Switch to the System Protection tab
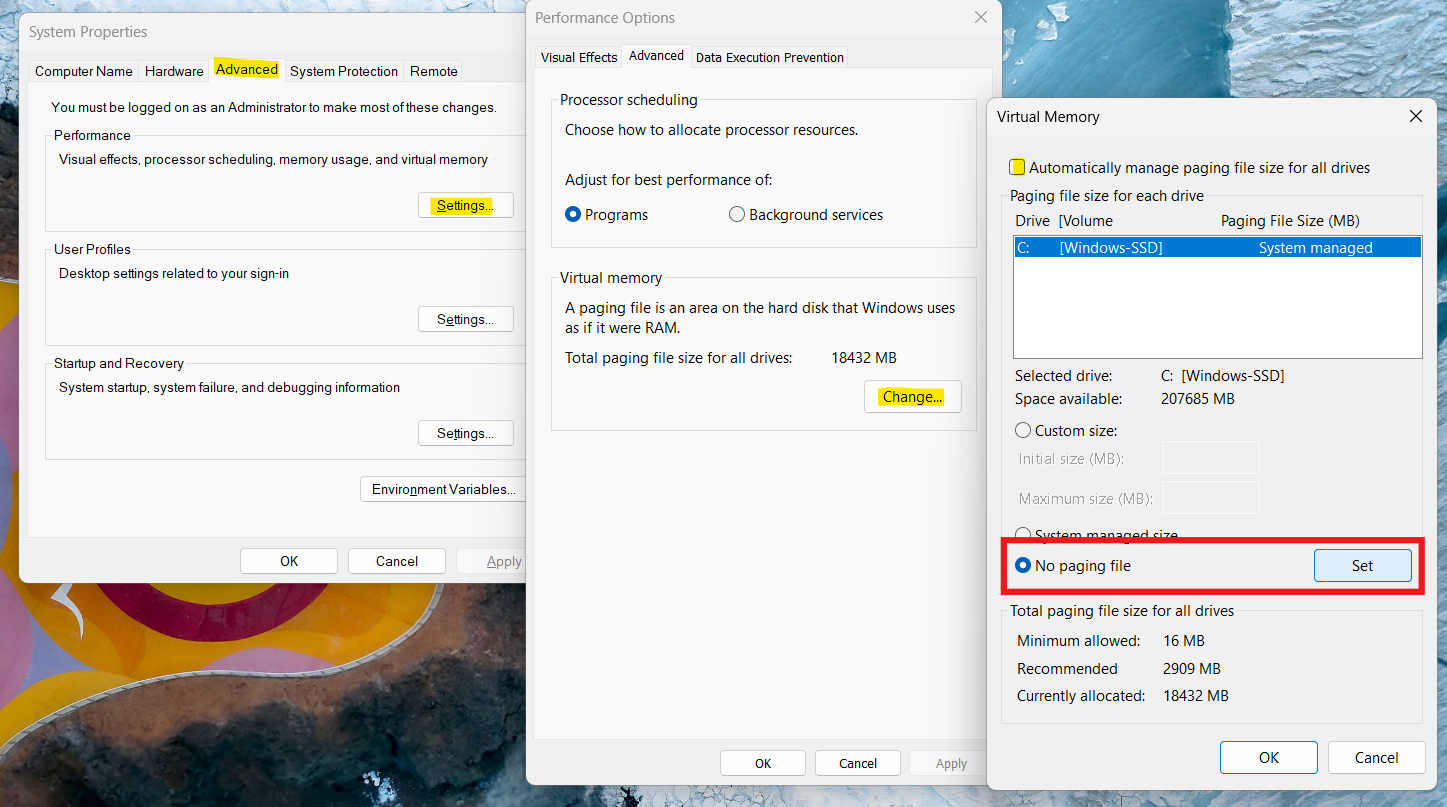Image resolution: width=1447 pixels, height=807 pixels. point(343,71)
